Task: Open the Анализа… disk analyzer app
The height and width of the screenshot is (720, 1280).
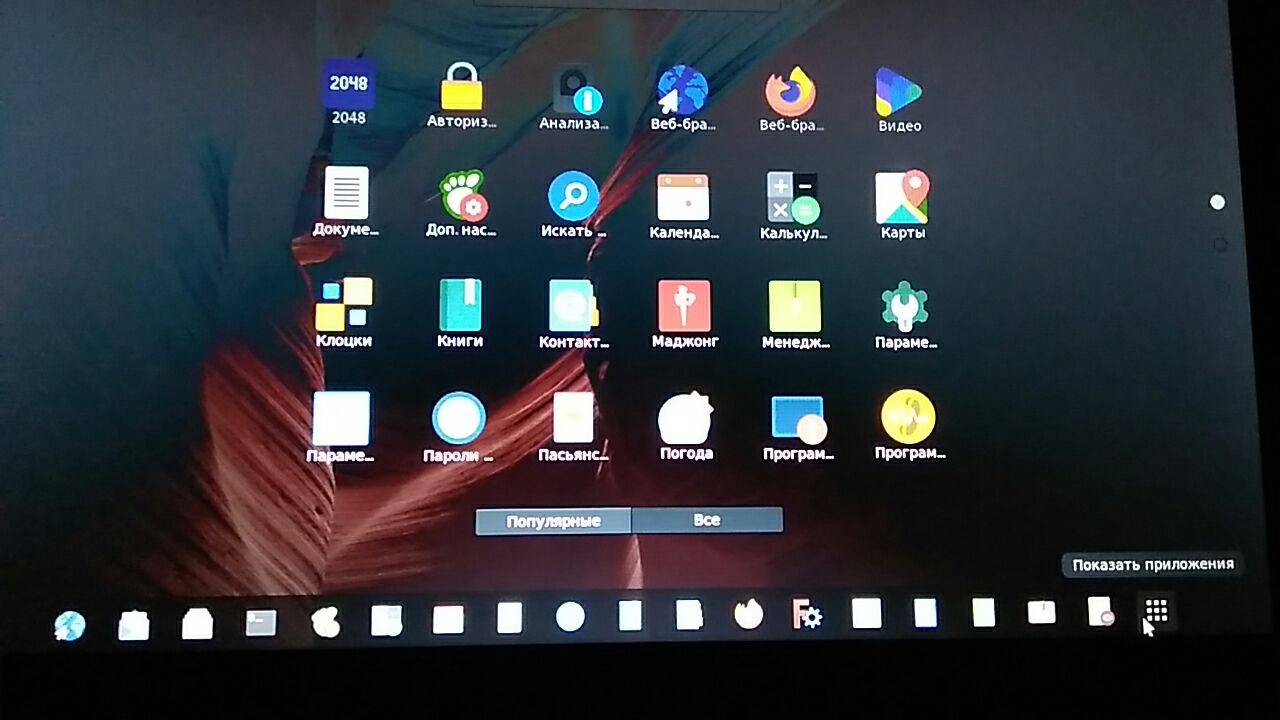Action: click(574, 98)
